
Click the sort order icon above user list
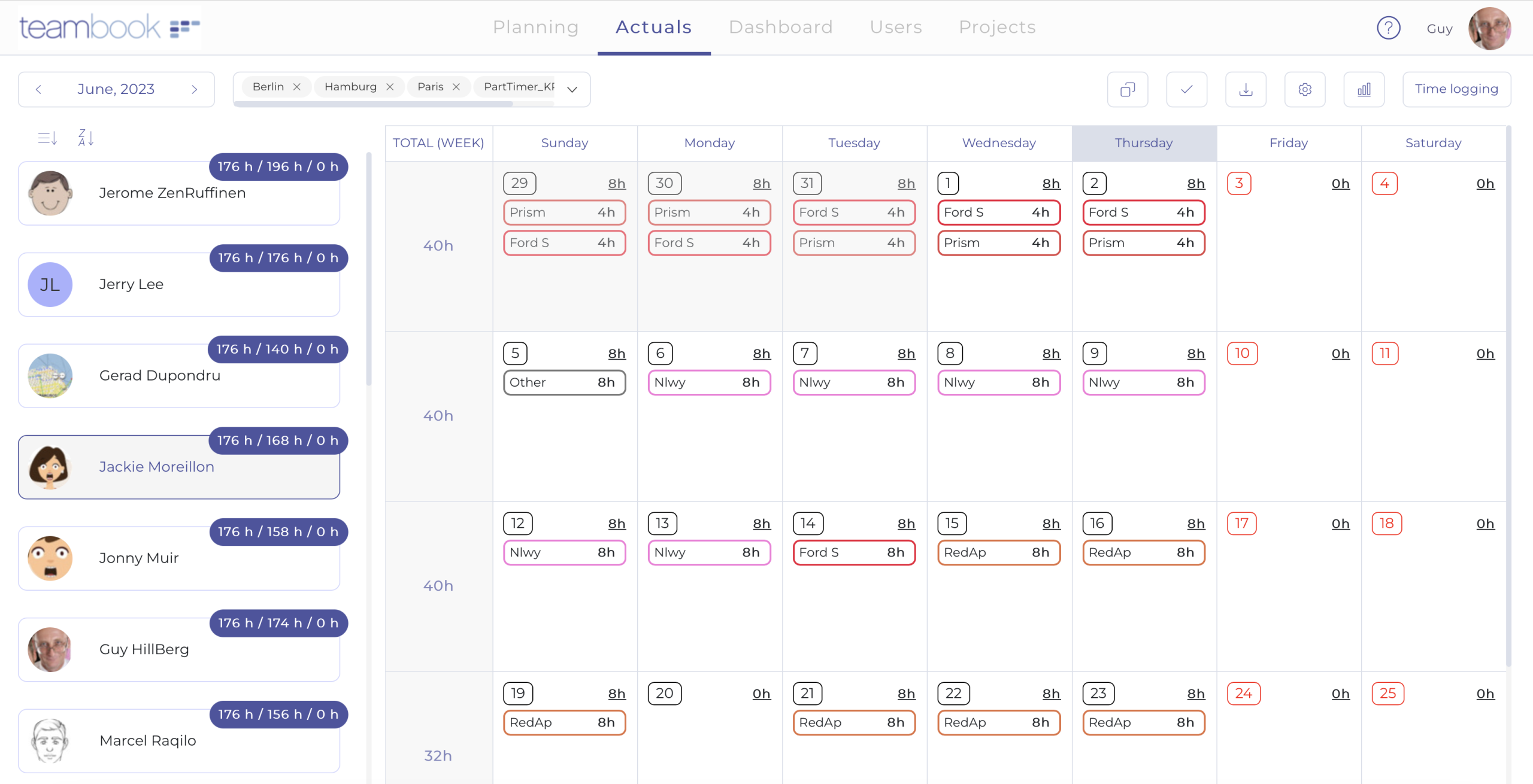coord(47,139)
